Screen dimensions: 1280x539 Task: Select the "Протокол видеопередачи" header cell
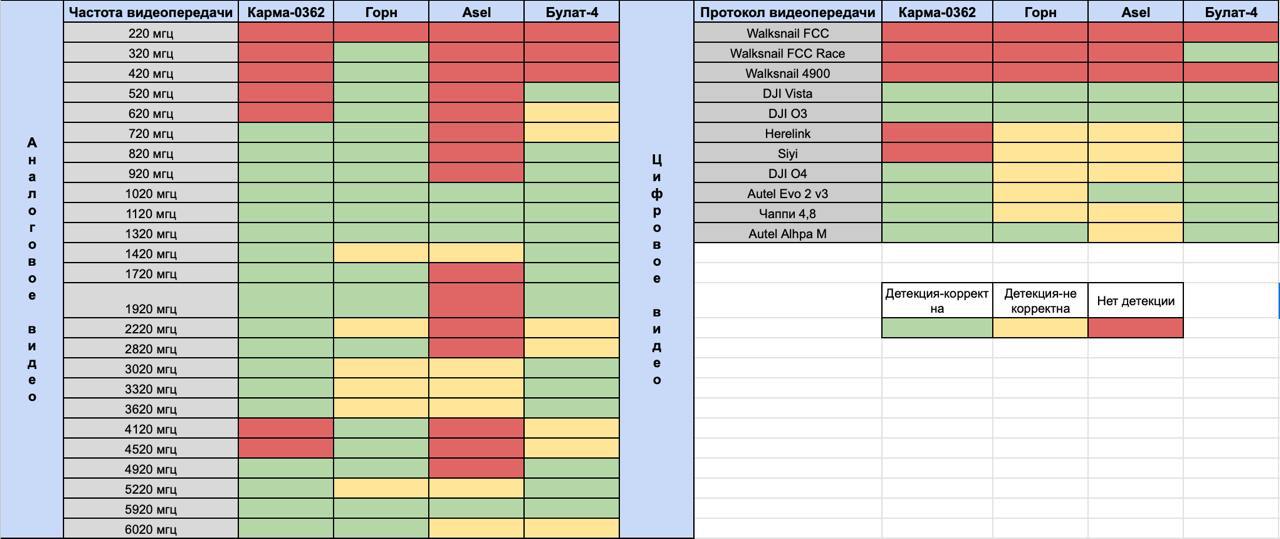click(788, 12)
